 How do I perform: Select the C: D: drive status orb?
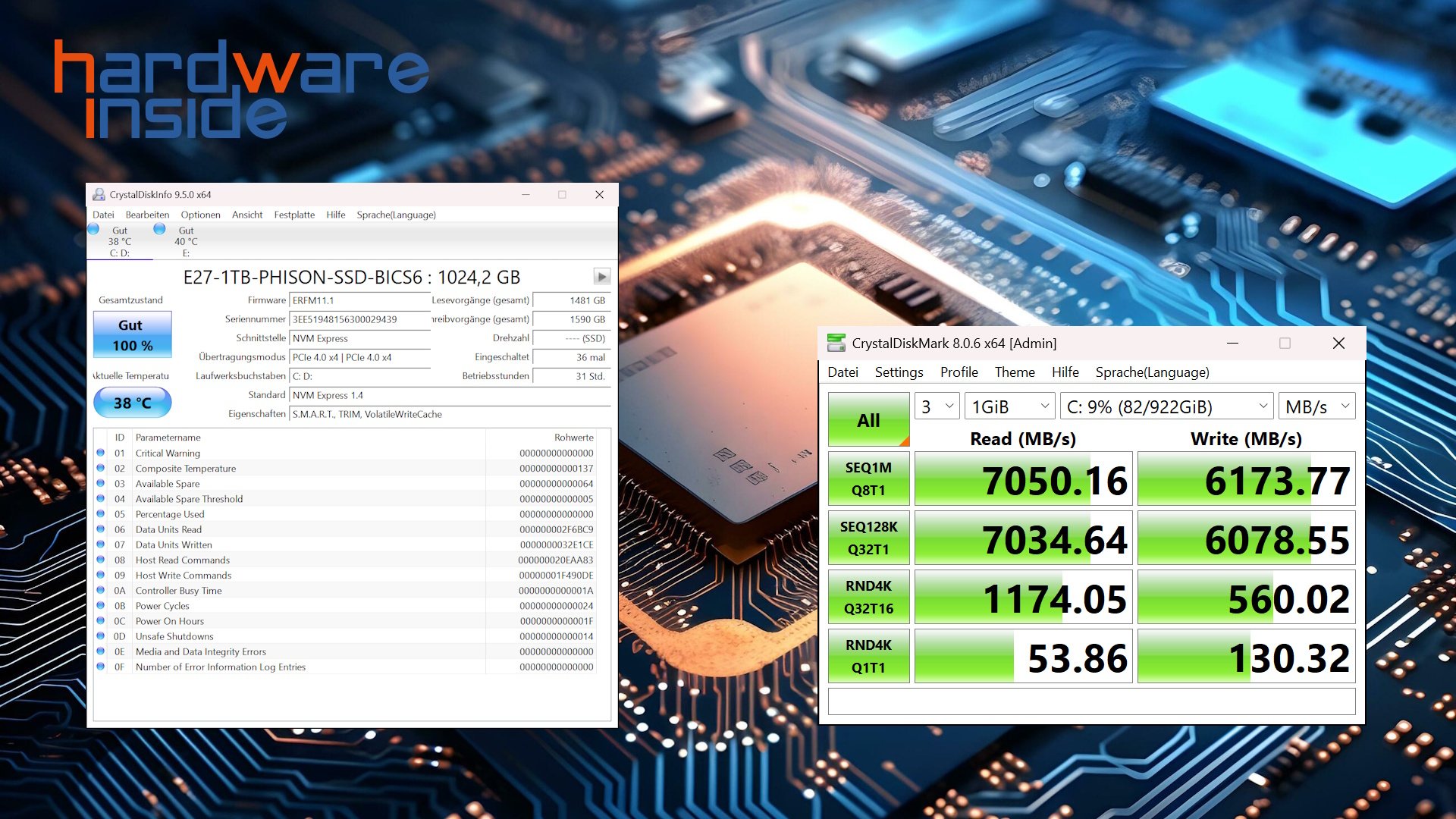93,229
